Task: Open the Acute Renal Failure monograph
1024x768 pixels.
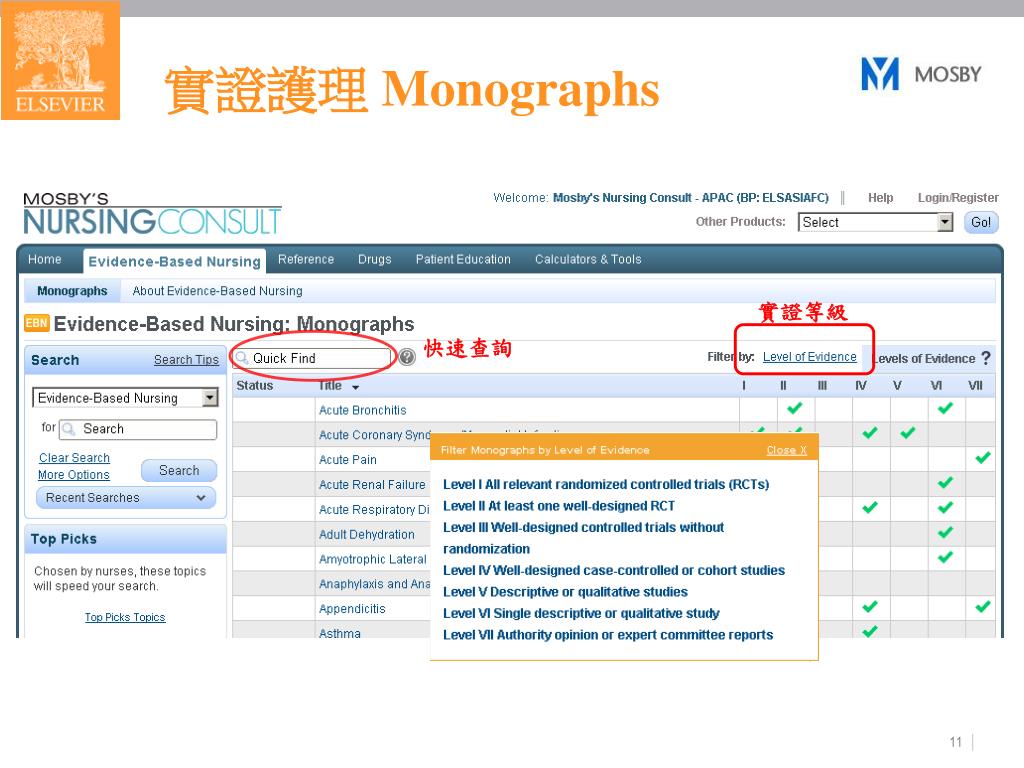Action: coord(372,485)
